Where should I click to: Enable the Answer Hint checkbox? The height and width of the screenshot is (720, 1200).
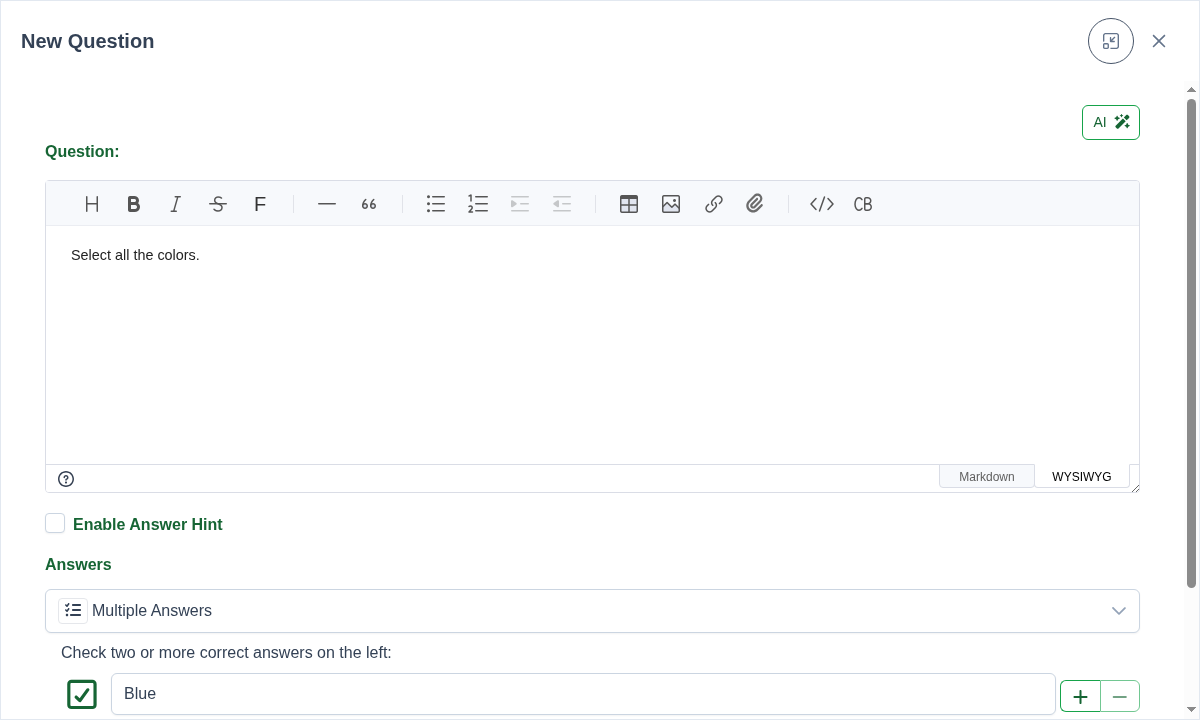55,523
